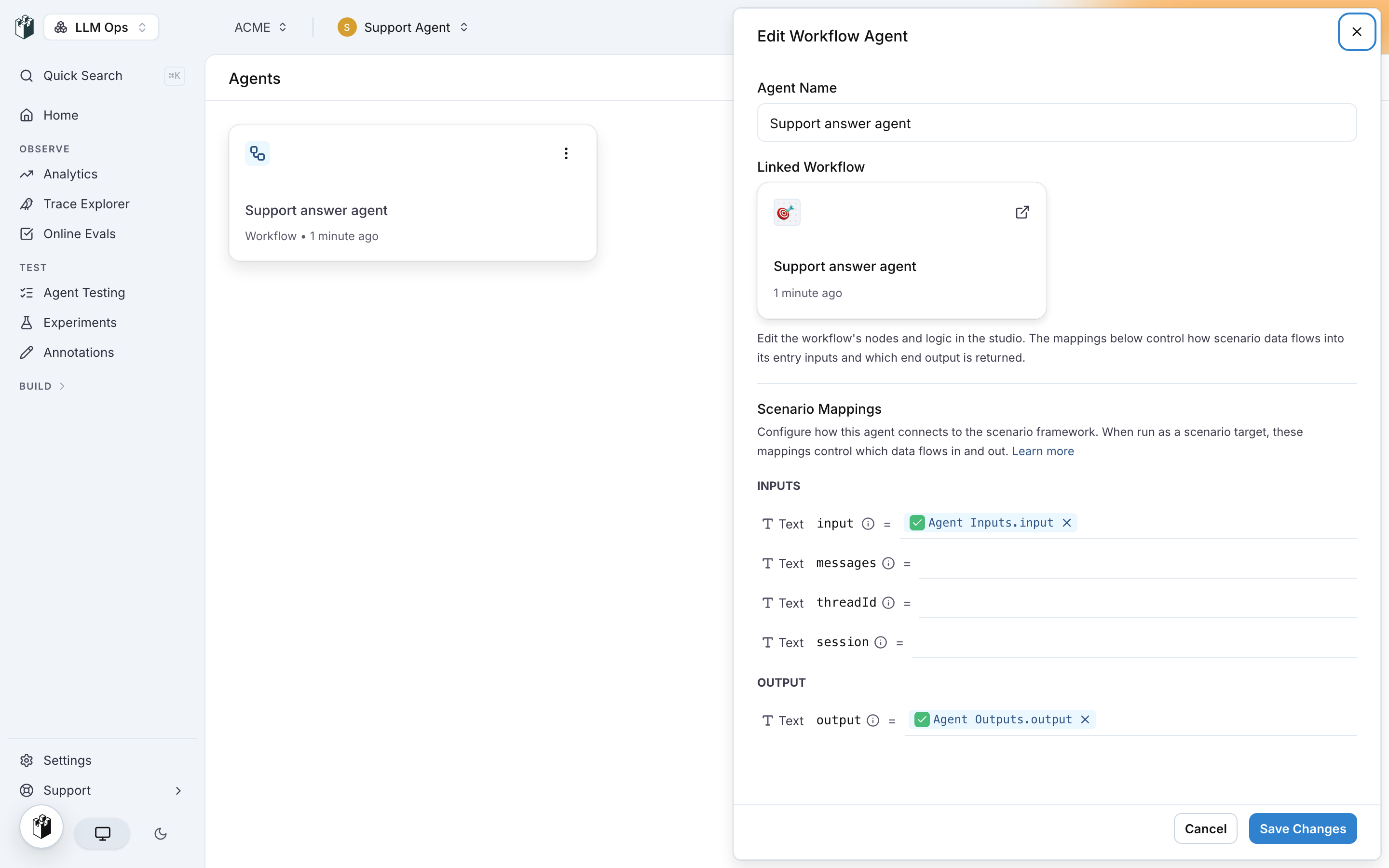Click the Linked Workflow card title
1389x868 pixels.
point(844,266)
